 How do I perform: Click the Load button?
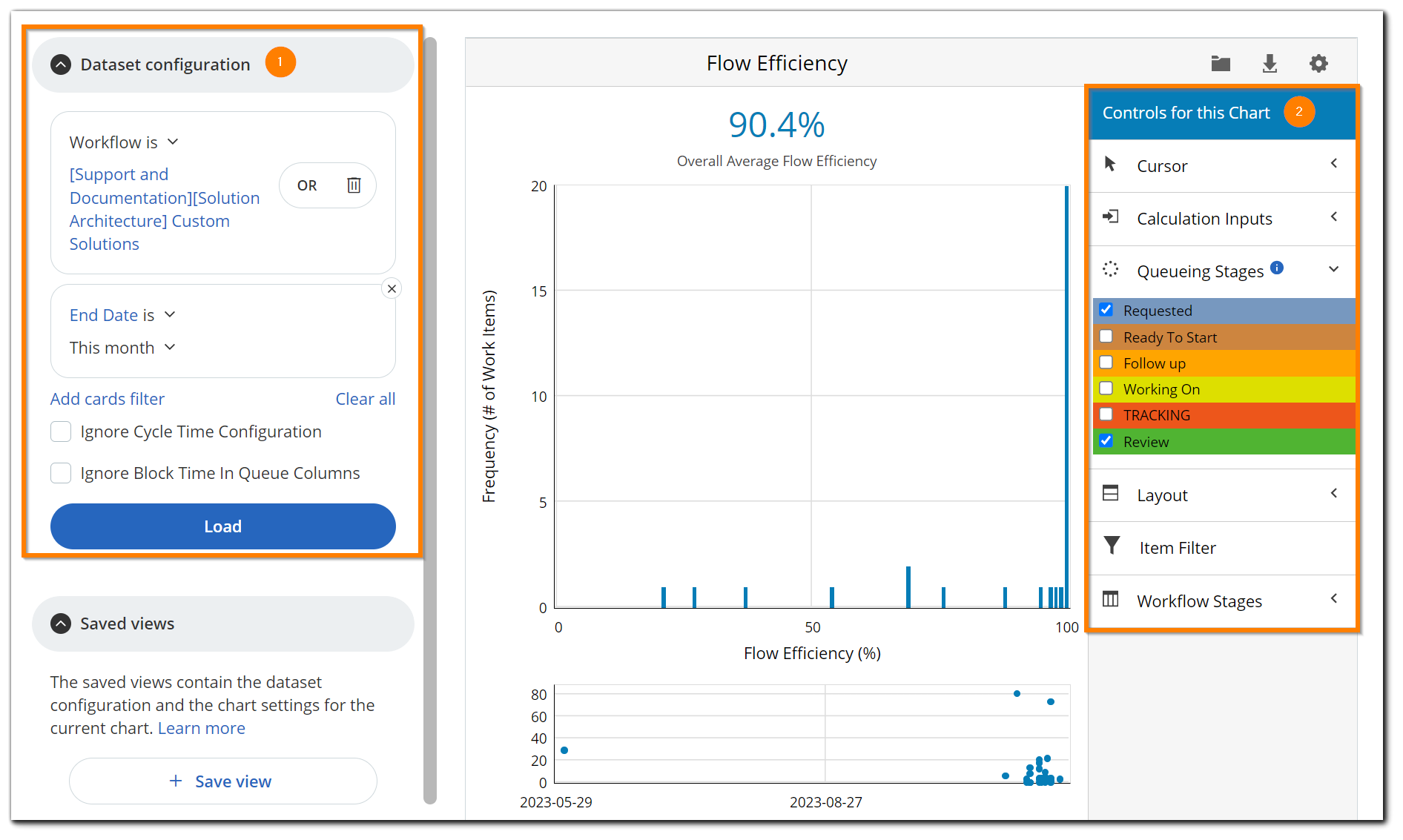point(222,526)
